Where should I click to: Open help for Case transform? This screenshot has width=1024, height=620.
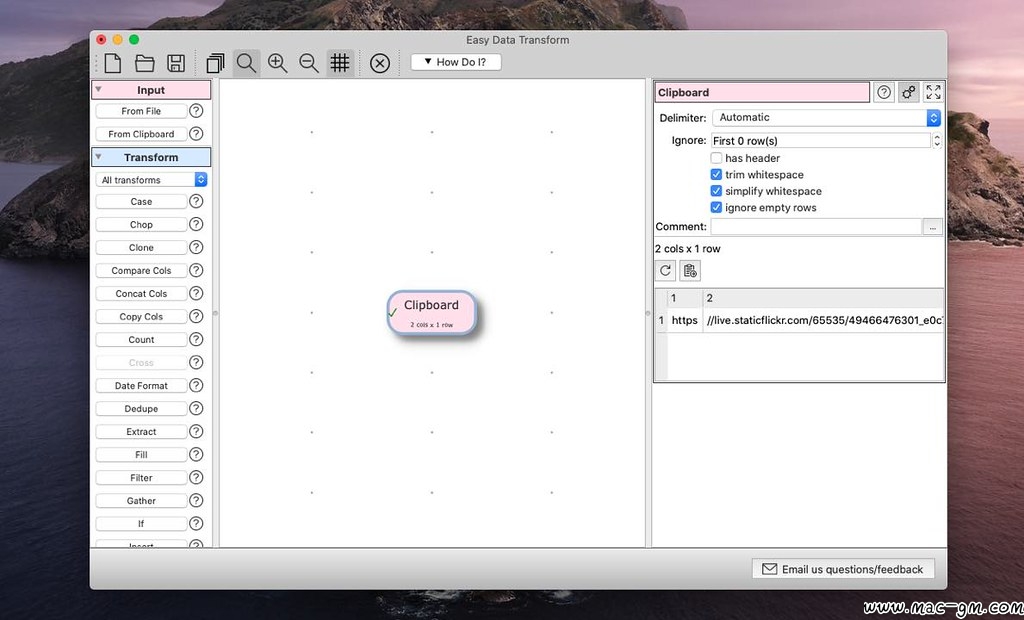[x=196, y=201]
